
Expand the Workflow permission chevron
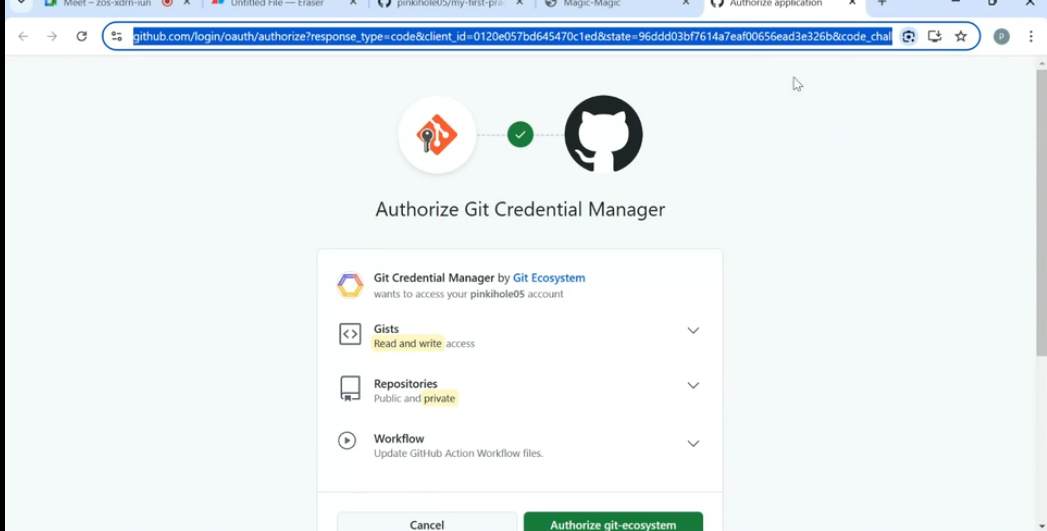[x=693, y=444]
